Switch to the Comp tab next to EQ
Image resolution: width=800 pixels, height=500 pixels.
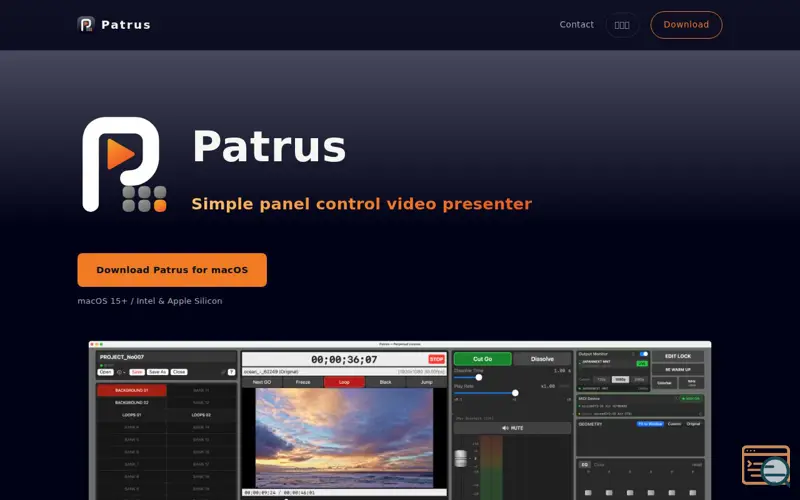599,465
